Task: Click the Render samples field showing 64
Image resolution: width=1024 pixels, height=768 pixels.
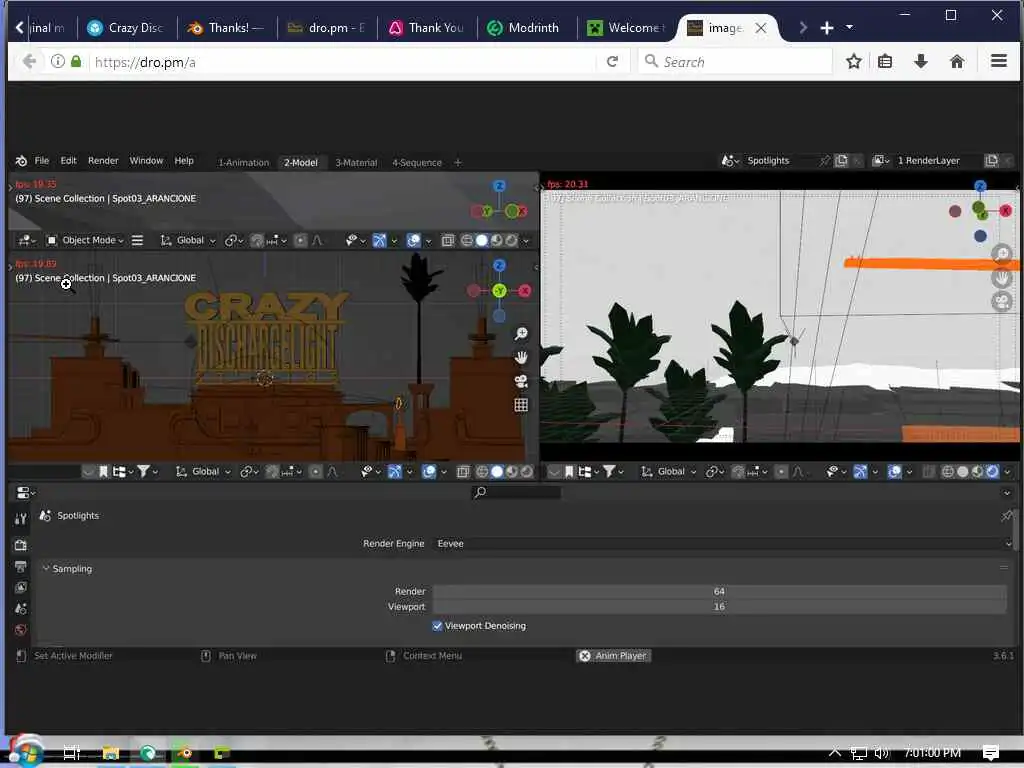Action: point(719,591)
